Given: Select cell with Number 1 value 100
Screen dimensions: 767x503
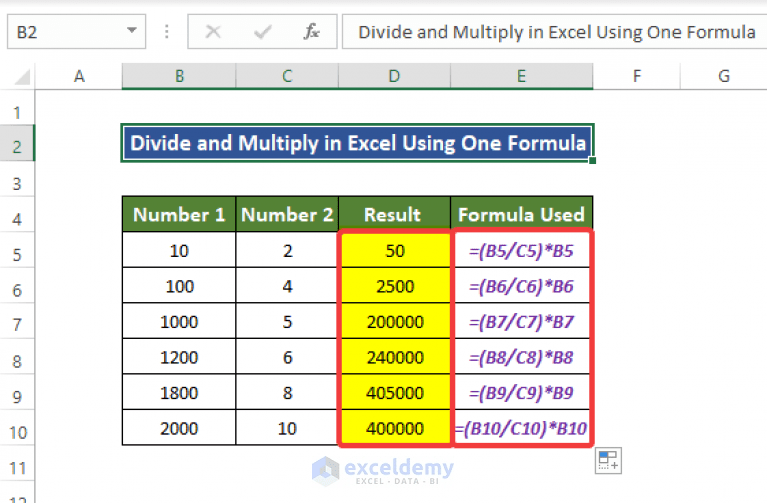Looking at the screenshot, I should [x=179, y=286].
